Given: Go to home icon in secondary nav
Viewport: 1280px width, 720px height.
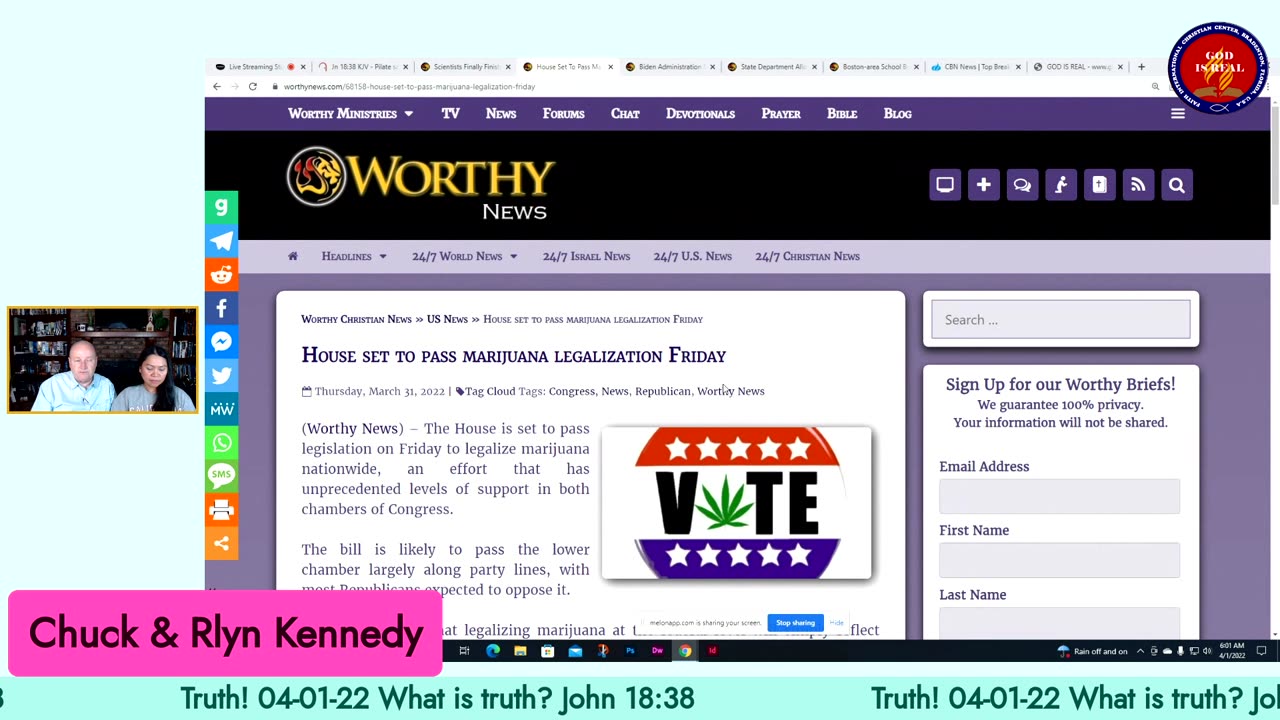Looking at the screenshot, I should [x=293, y=256].
